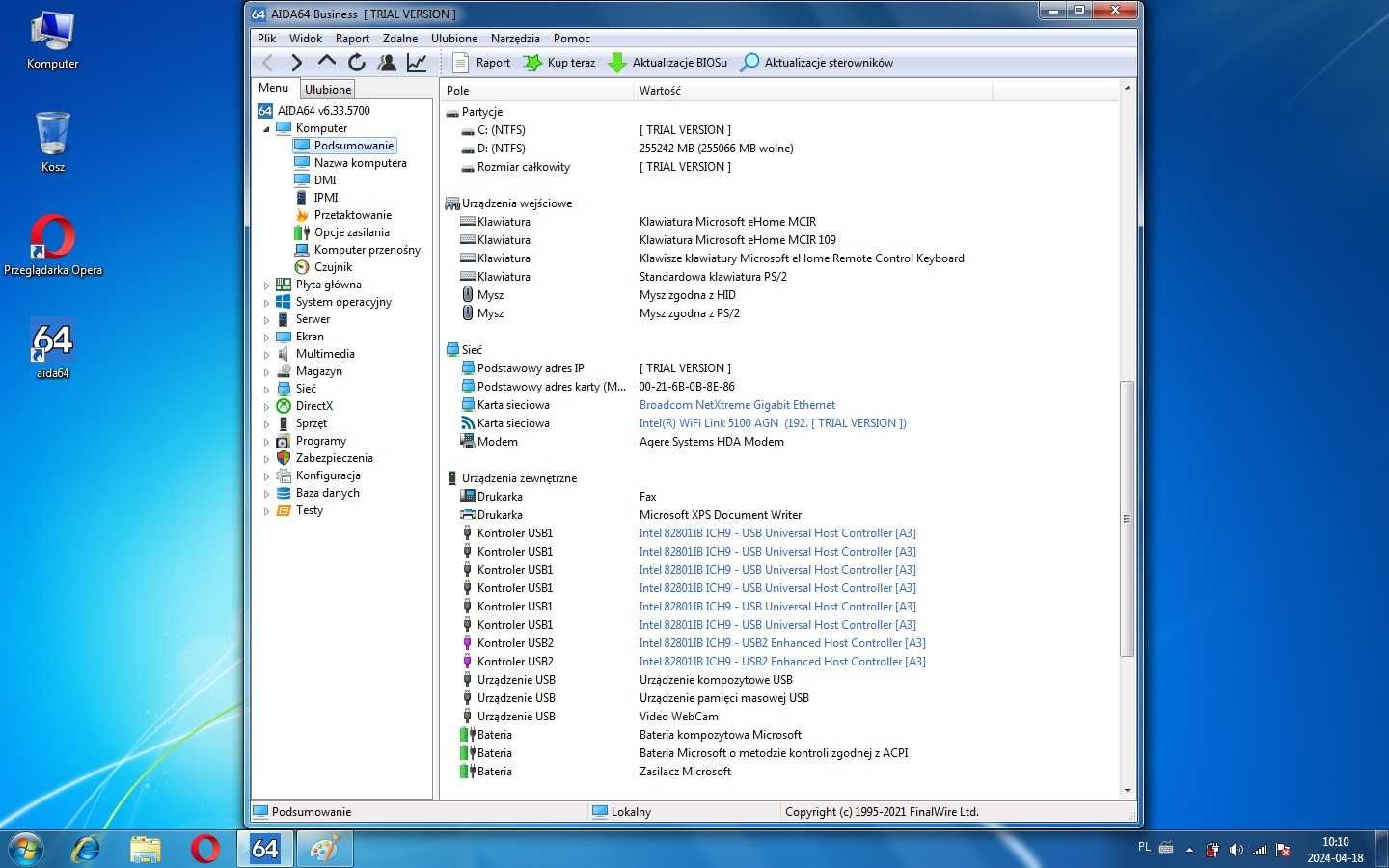The image size is (1389, 868).
Task: Switch to the Menu tab
Action: (x=274, y=88)
